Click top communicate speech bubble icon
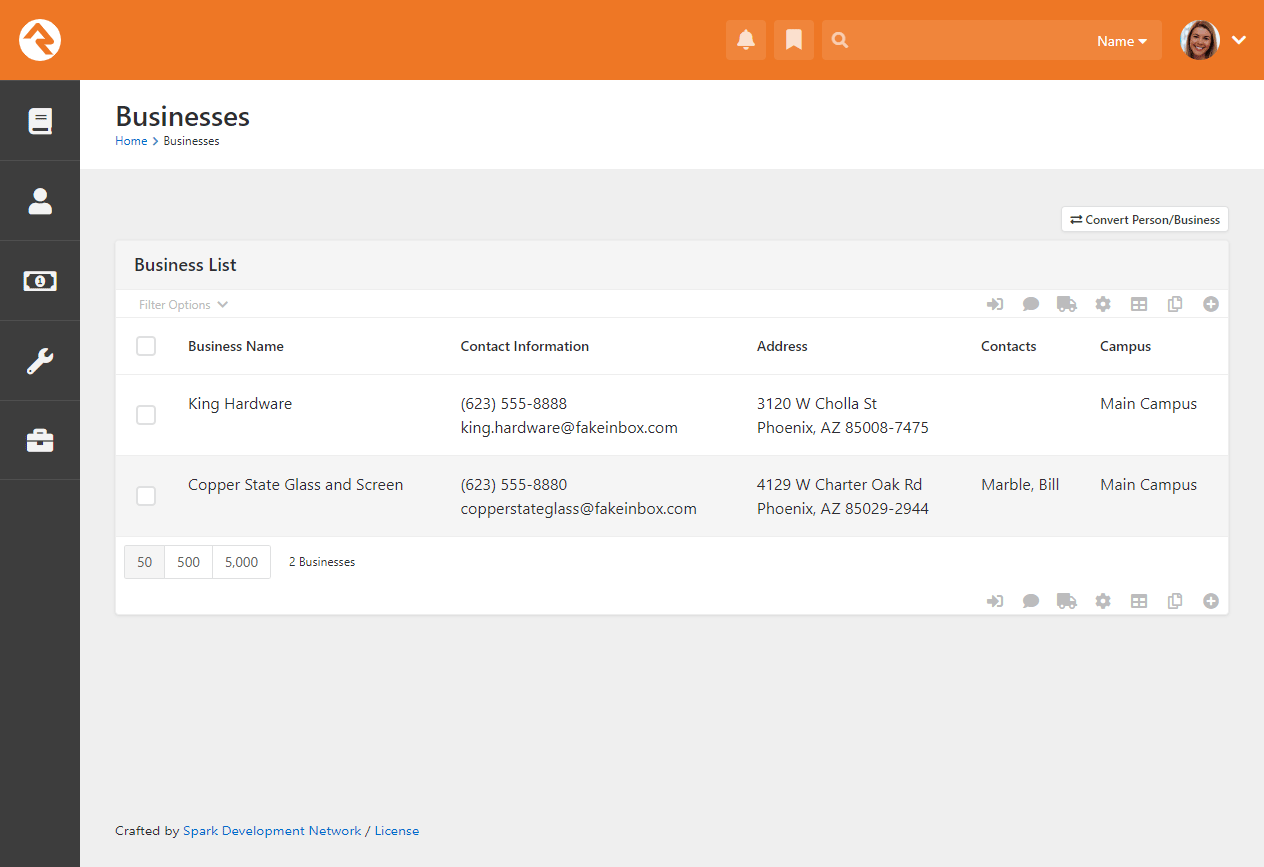Screen dimensions: 1264x867 (1031, 304)
